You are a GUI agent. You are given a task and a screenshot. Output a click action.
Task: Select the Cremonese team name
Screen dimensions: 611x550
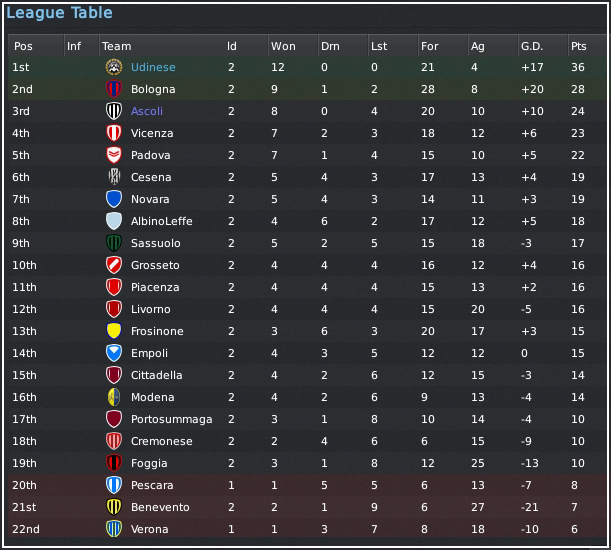162,441
